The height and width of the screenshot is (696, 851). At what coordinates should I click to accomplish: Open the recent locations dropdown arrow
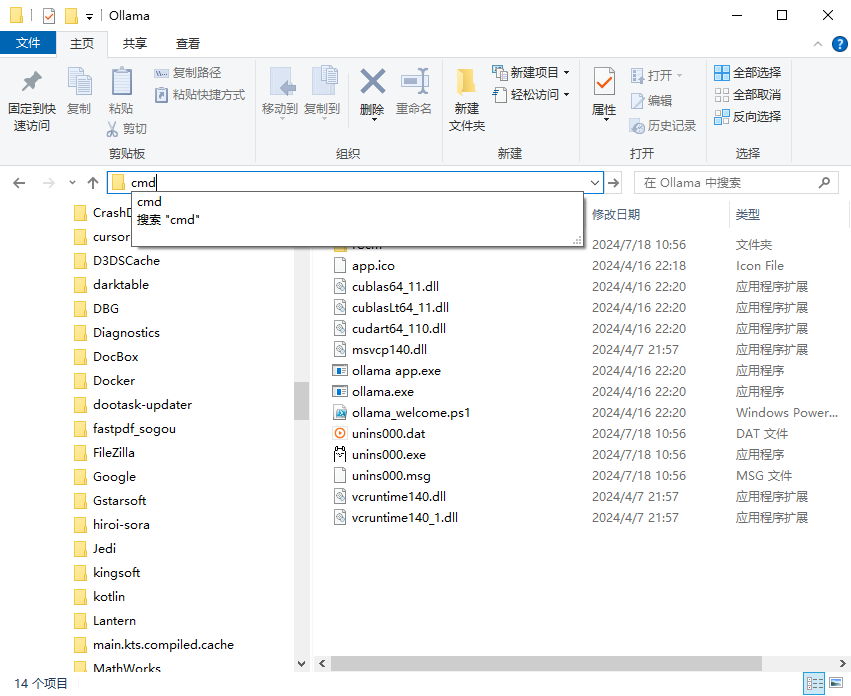tap(72, 183)
